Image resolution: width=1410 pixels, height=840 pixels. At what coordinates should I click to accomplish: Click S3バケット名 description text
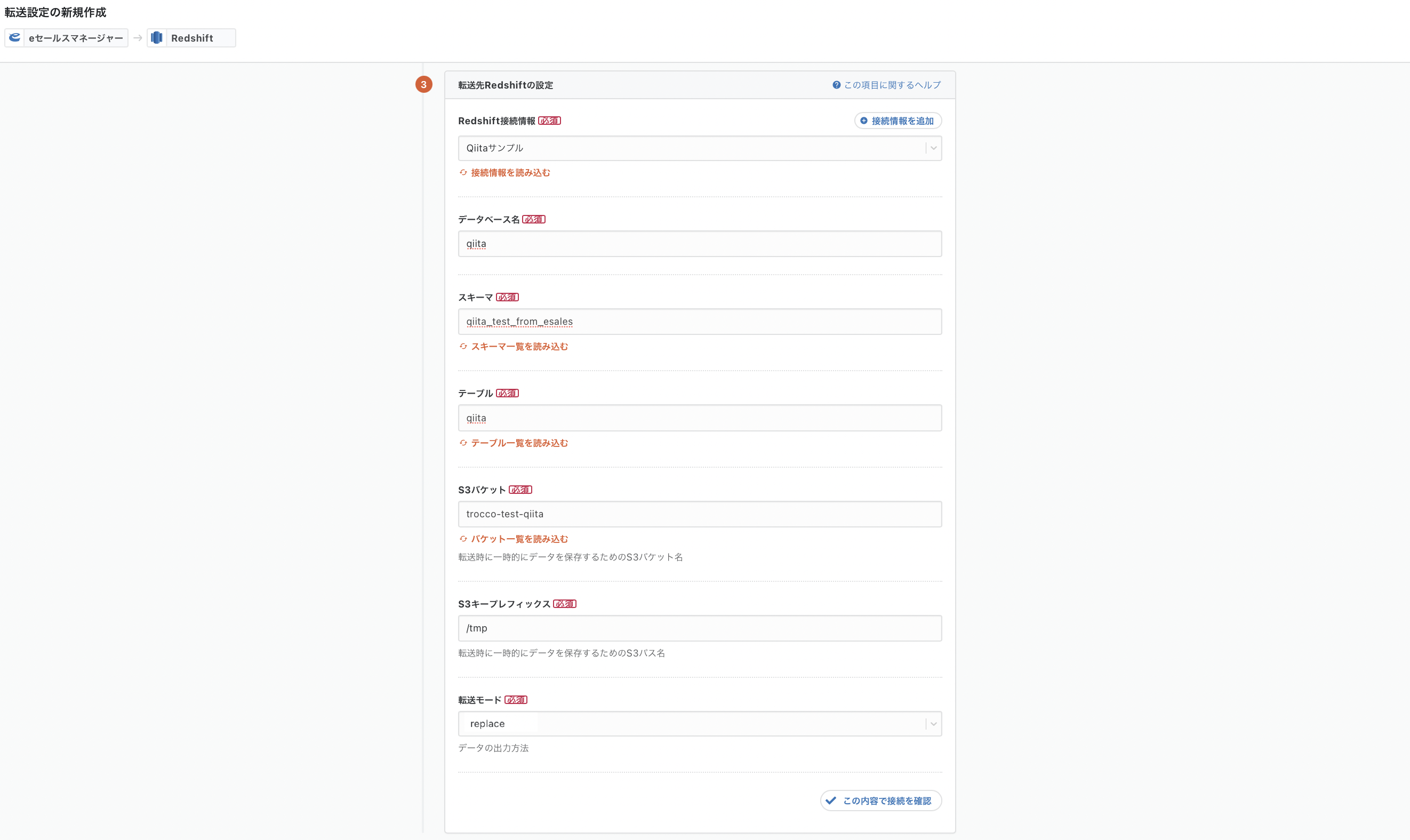(x=570, y=557)
